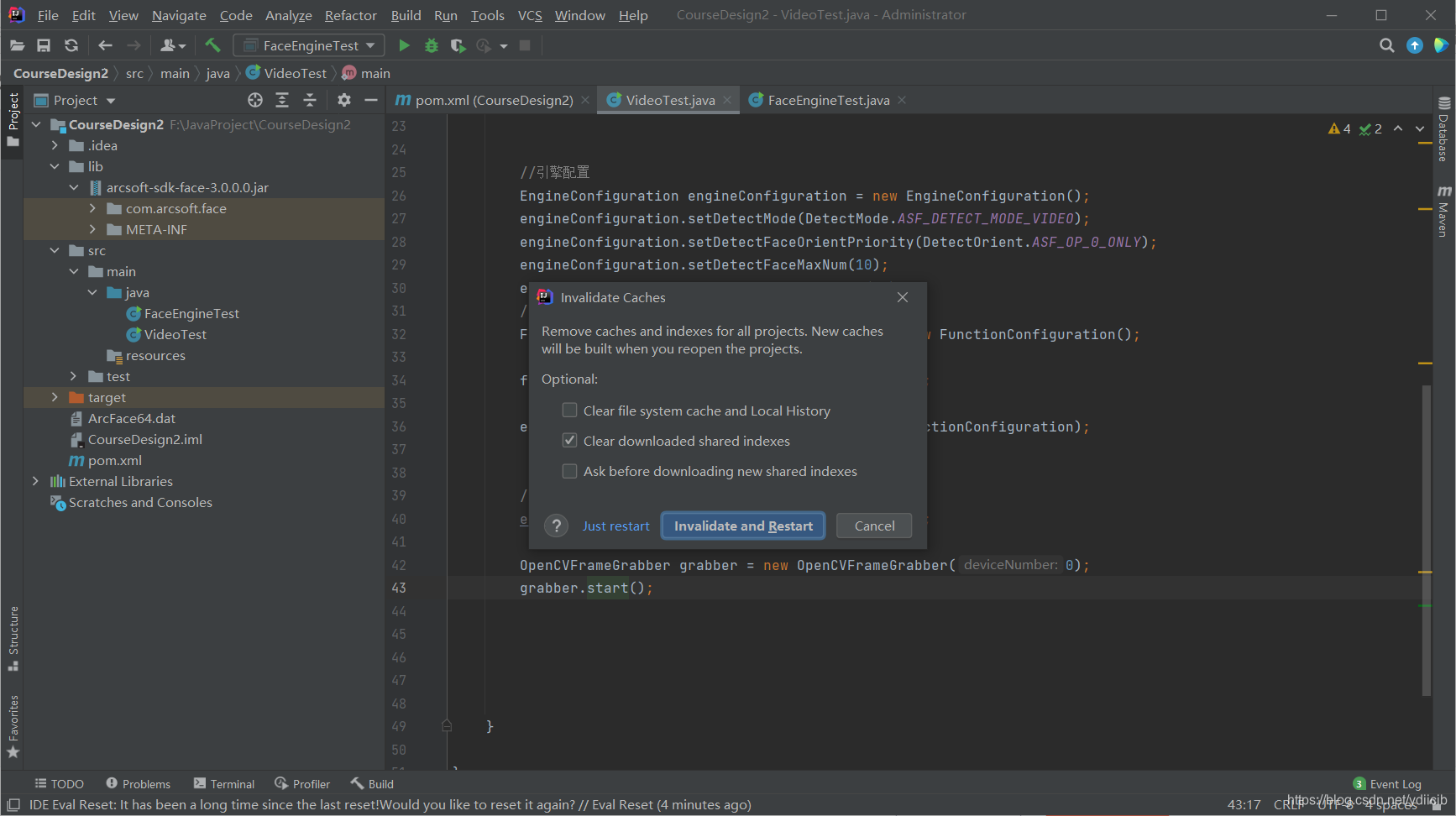The height and width of the screenshot is (816, 1456).
Task: Open the Database tool window
Action: pos(1444,129)
